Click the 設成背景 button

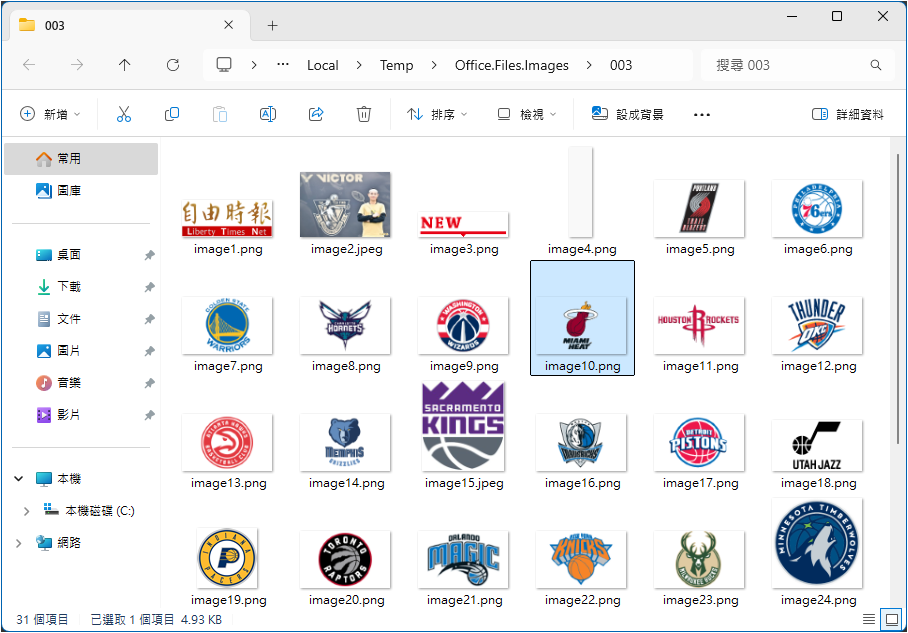(627, 114)
